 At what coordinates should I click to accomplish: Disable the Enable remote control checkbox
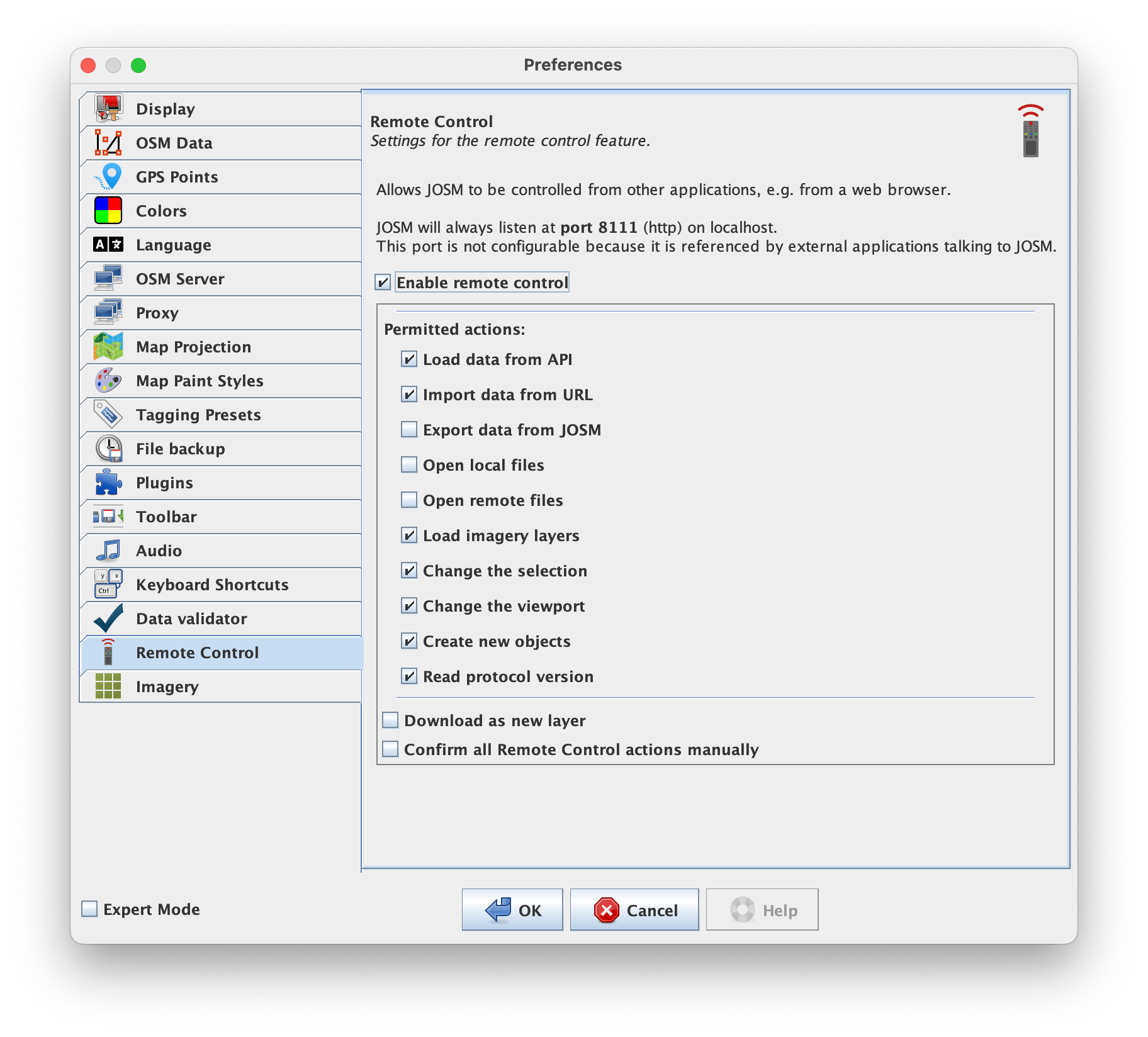[x=383, y=283]
